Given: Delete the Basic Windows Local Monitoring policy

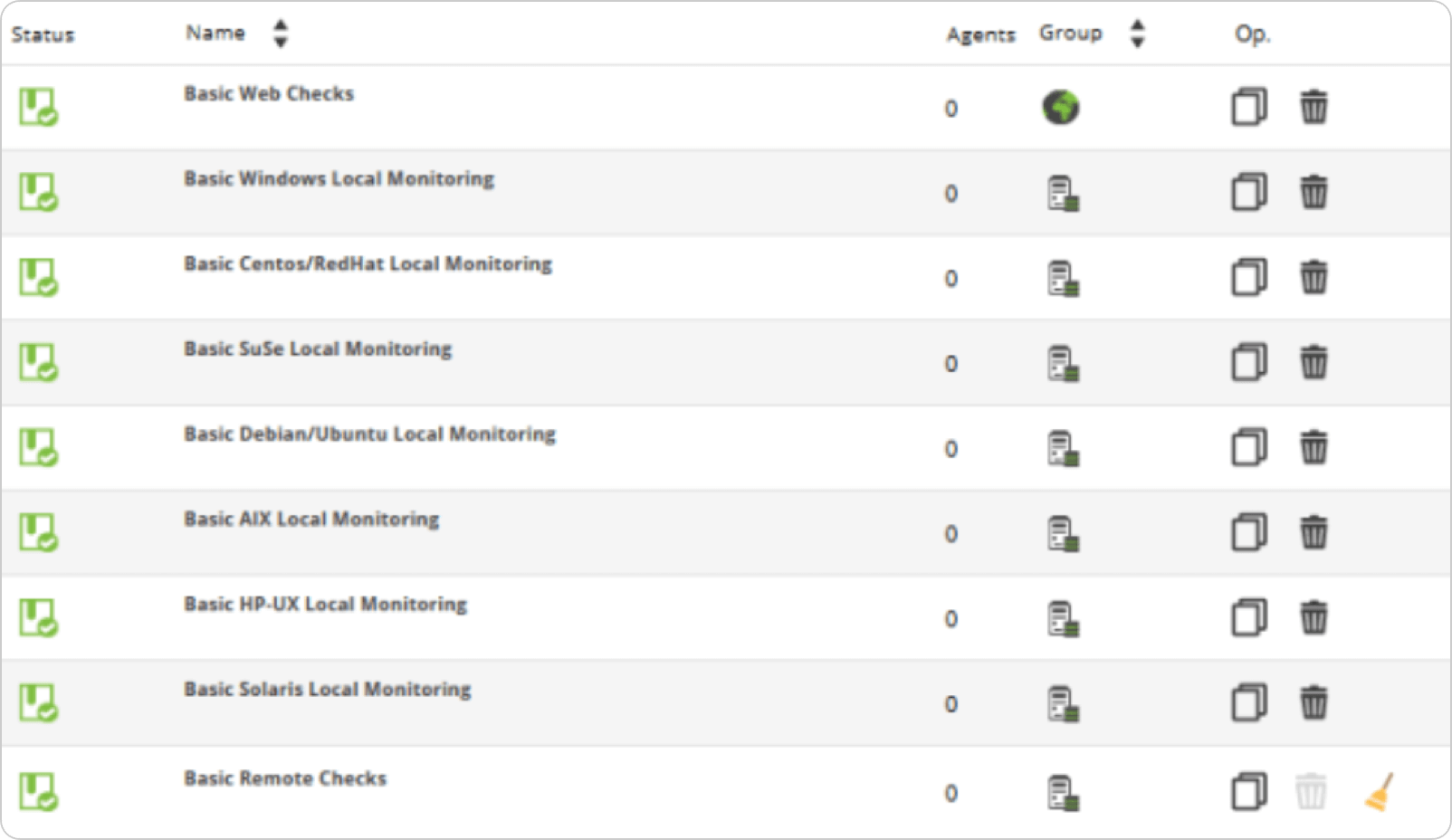Looking at the screenshot, I should click(x=1313, y=192).
